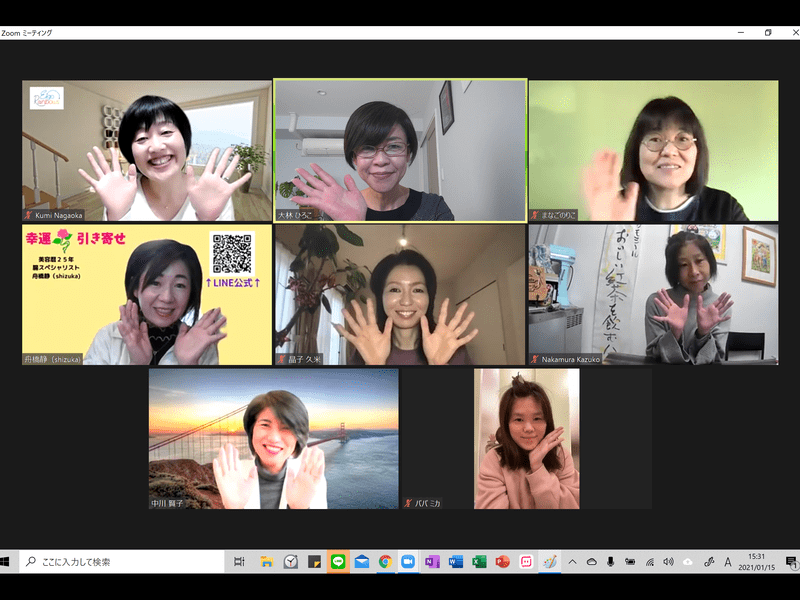The image size is (800, 600).
Task: Select Kumi Nagaoka's video tile
Action: 147,150
